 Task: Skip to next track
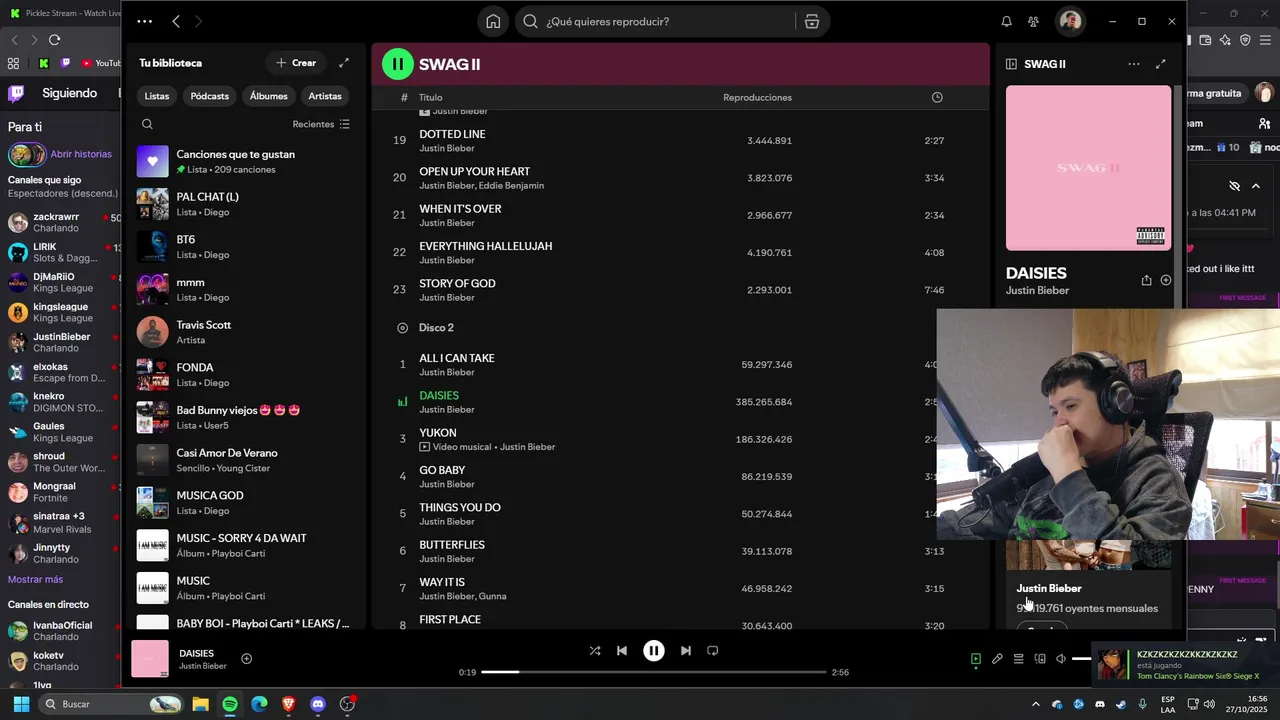pos(685,651)
